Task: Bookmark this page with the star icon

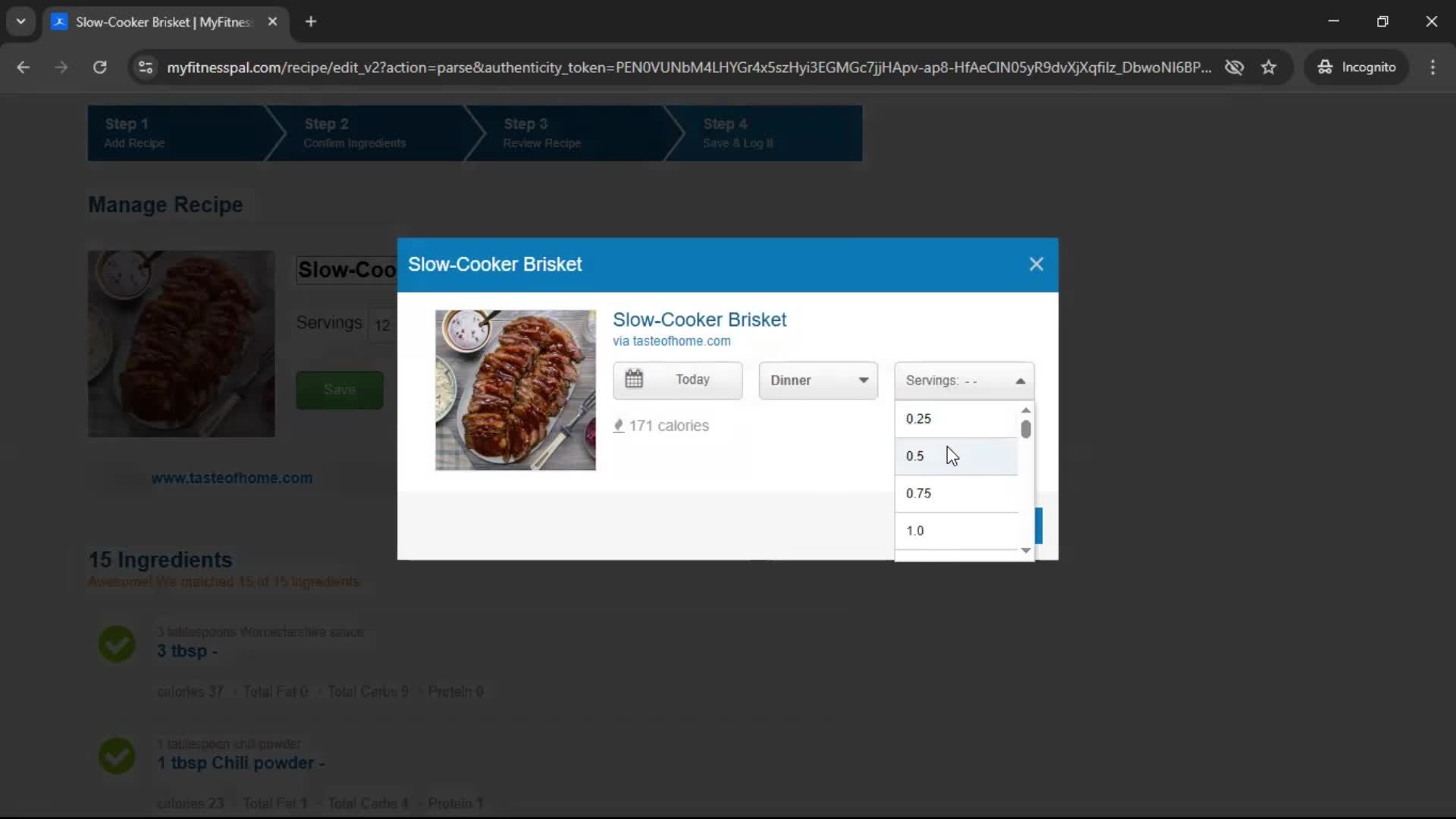Action: click(x=1269, y=67)
